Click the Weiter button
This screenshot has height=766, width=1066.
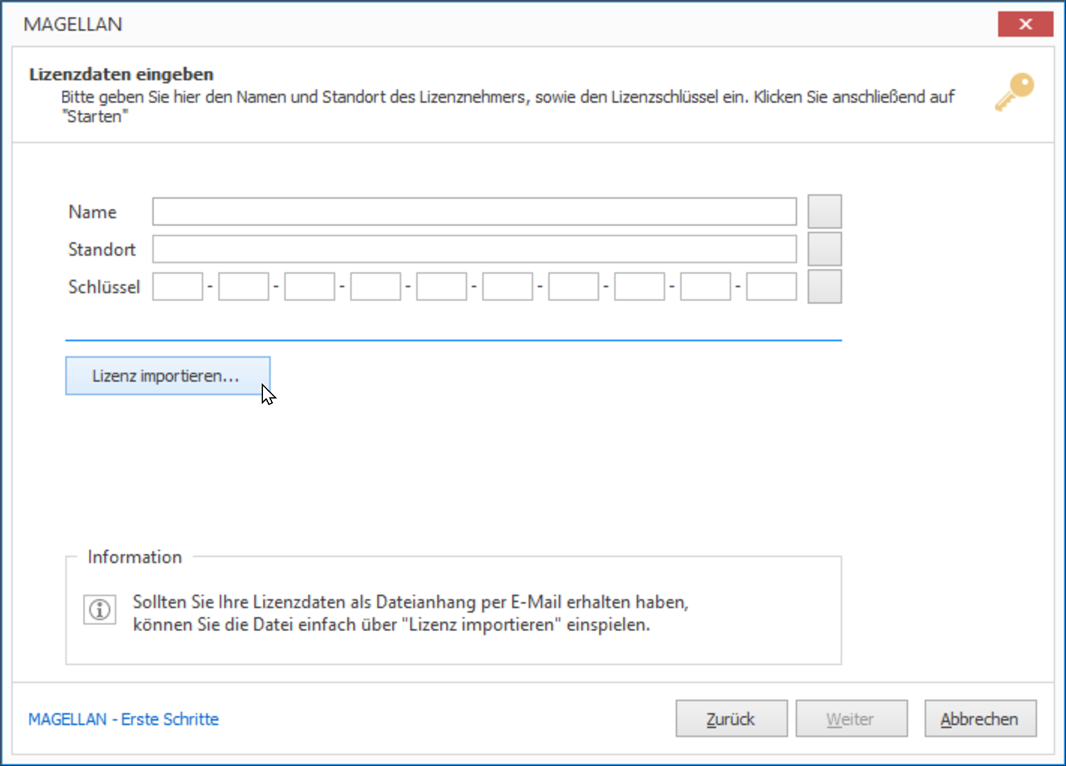click(x=851, y=718)
